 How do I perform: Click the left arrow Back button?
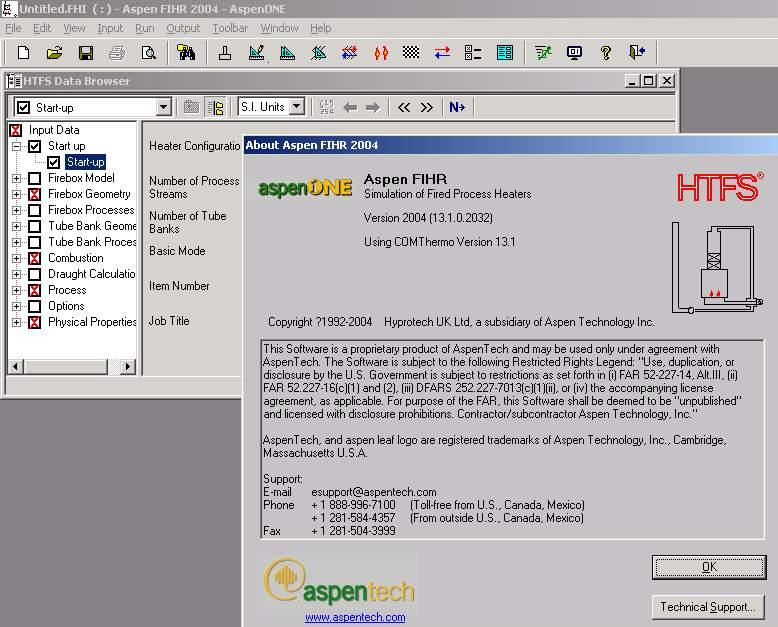(x=350, y=107)
